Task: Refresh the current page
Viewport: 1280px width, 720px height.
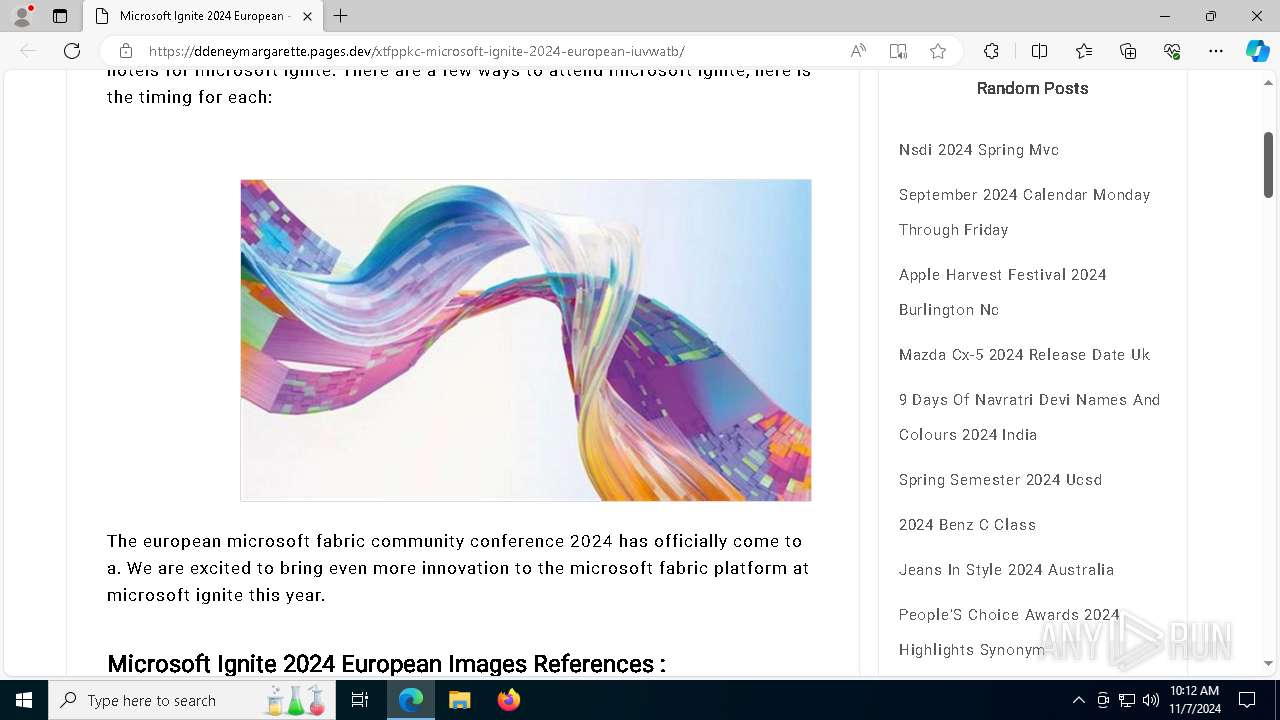Action: pos(72,51)
